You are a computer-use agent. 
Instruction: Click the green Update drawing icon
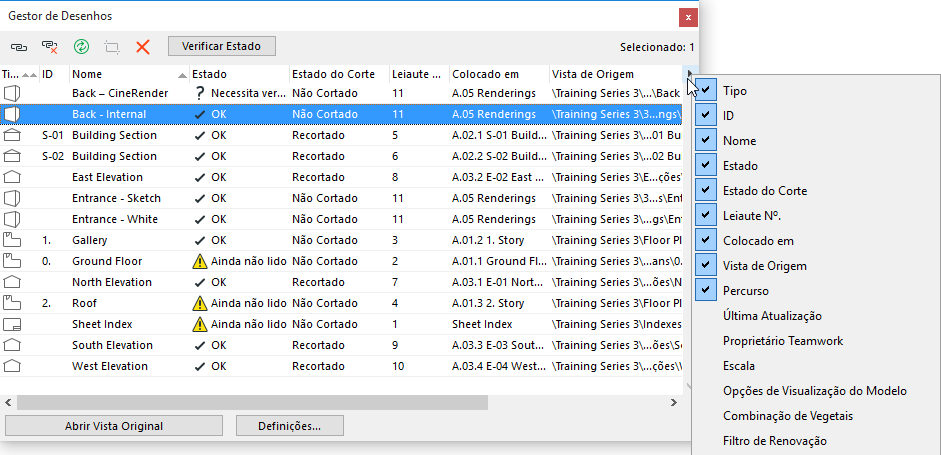[x=81, y=47]
